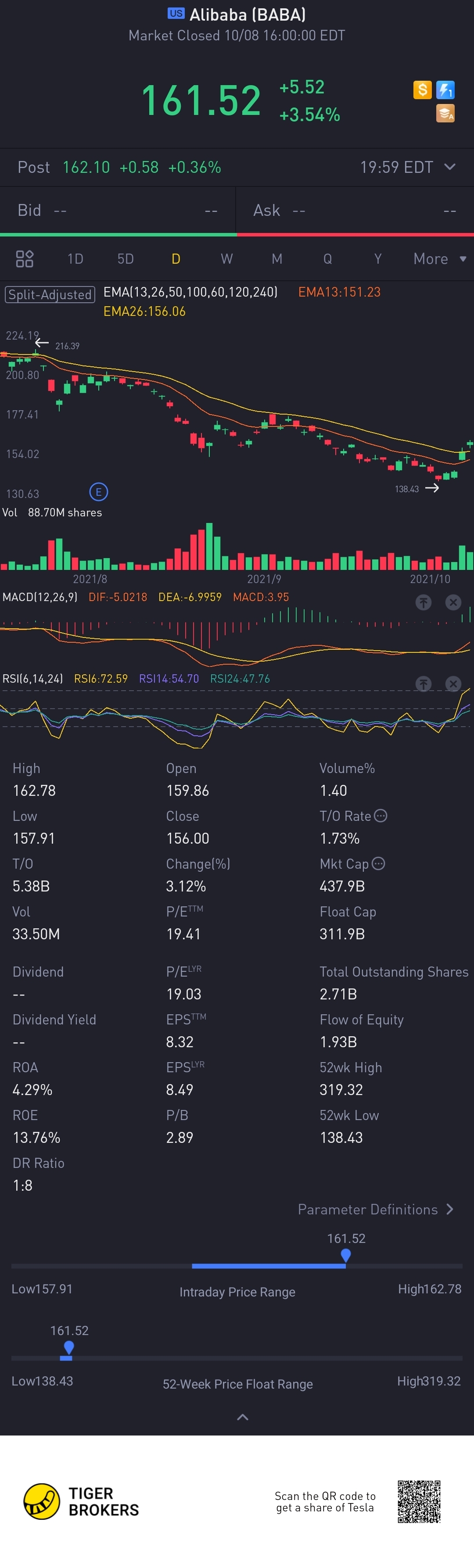Tap the EMA26:156.06 value
Viewport: 474px width, 1568px height.
(144, 311)
